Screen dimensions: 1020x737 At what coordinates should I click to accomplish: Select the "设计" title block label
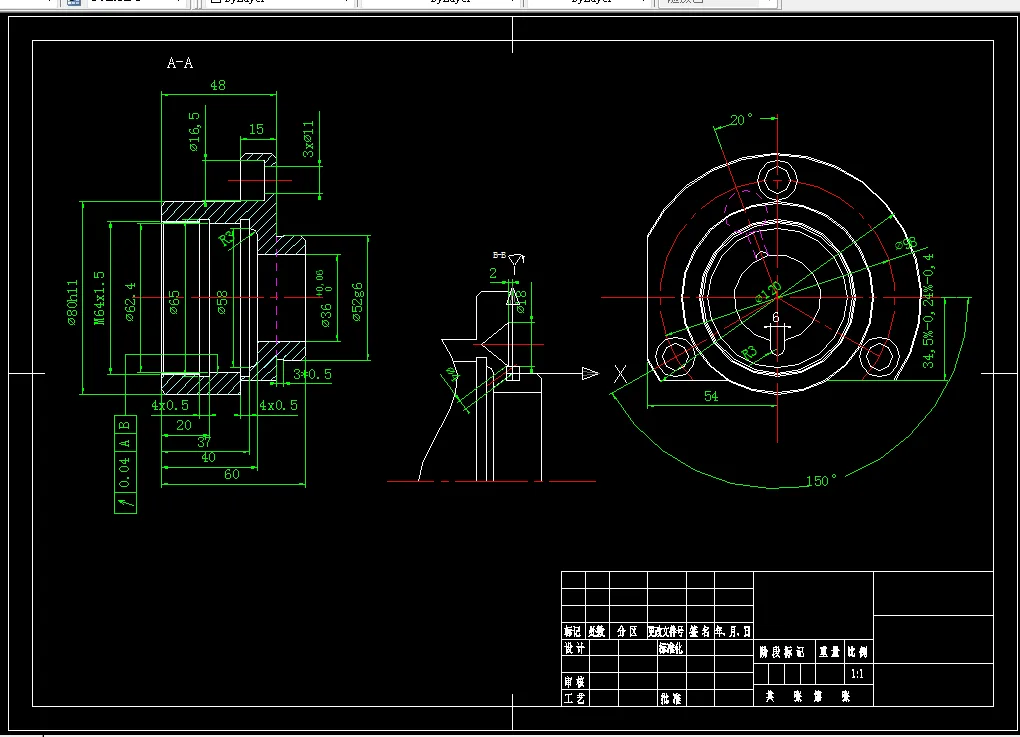coord(574,648)
